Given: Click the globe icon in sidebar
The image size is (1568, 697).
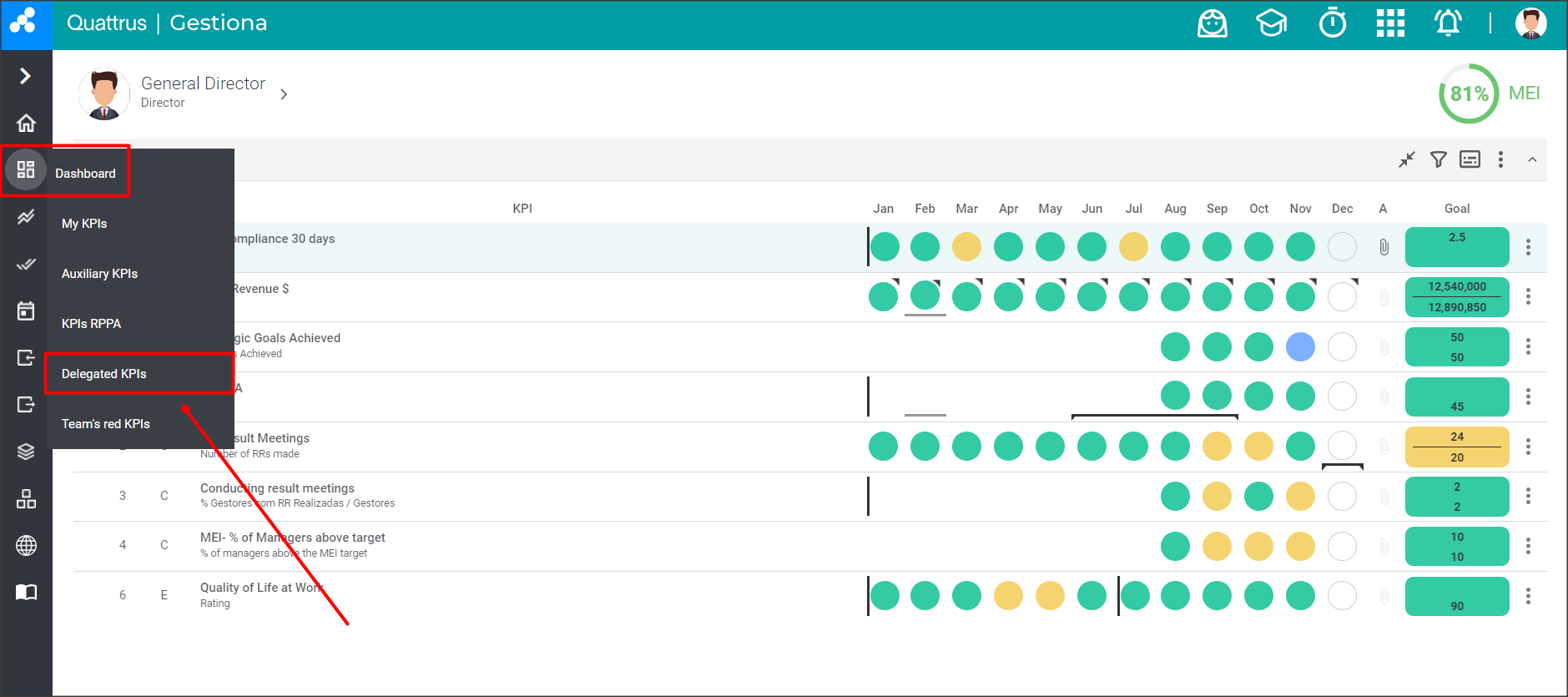Looking at the screenshot, I should [x=26, y=546].
